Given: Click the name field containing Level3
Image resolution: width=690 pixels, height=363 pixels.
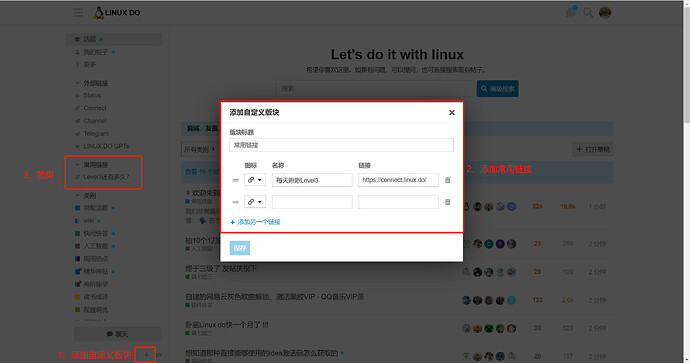Looking at the screenshot, I should [312, 180].
